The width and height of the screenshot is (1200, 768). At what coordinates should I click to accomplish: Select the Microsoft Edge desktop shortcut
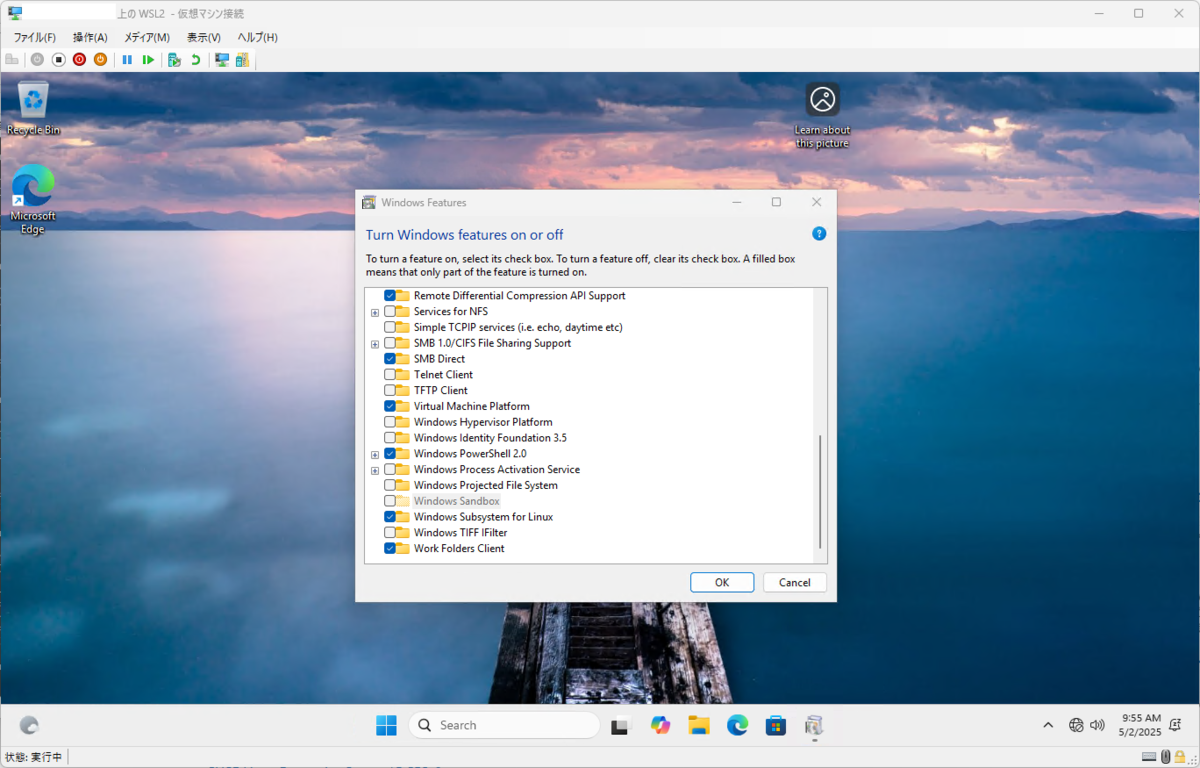tap(33, 199)
